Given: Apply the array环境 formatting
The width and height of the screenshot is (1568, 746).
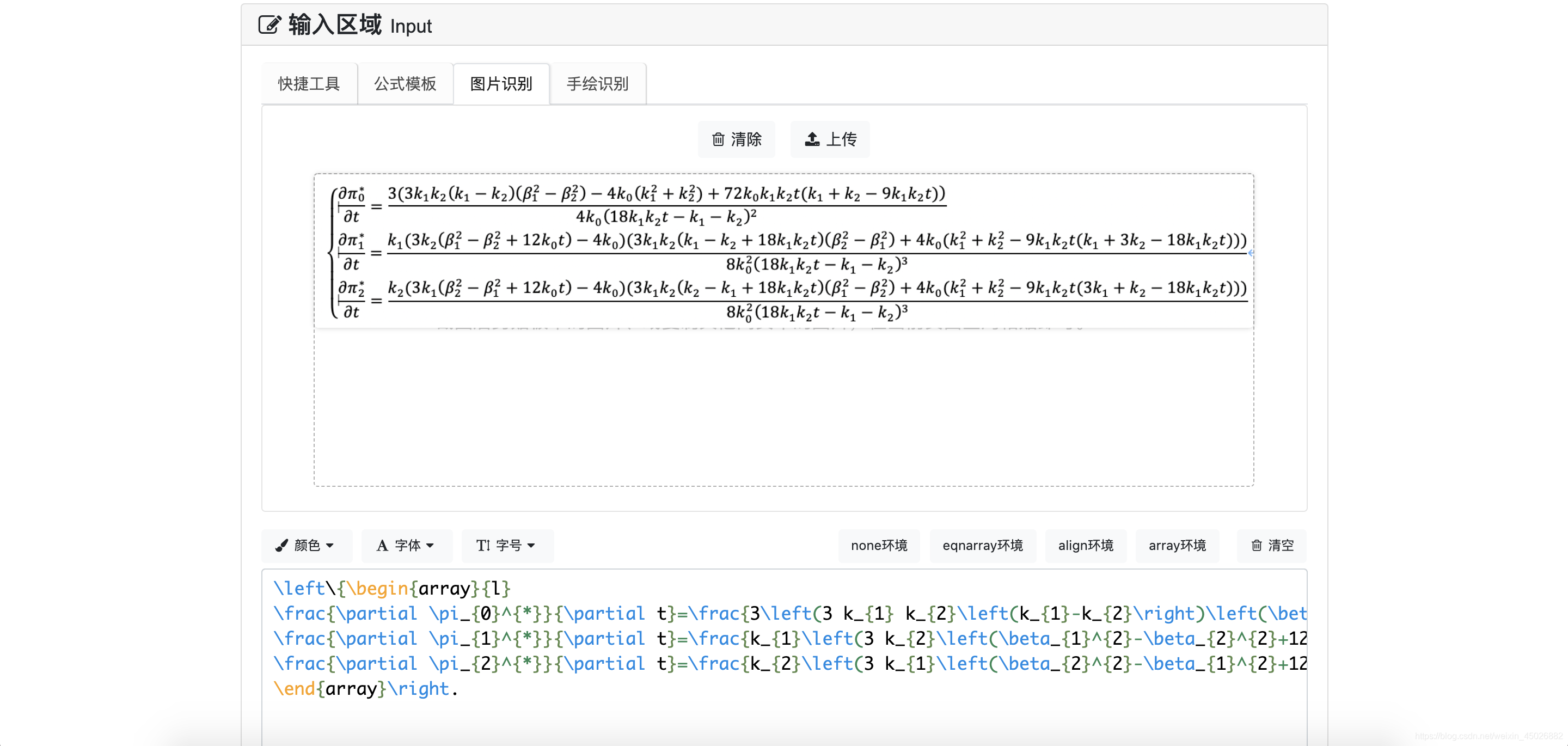Looking at the screenshot, I should pos(1177,546).
